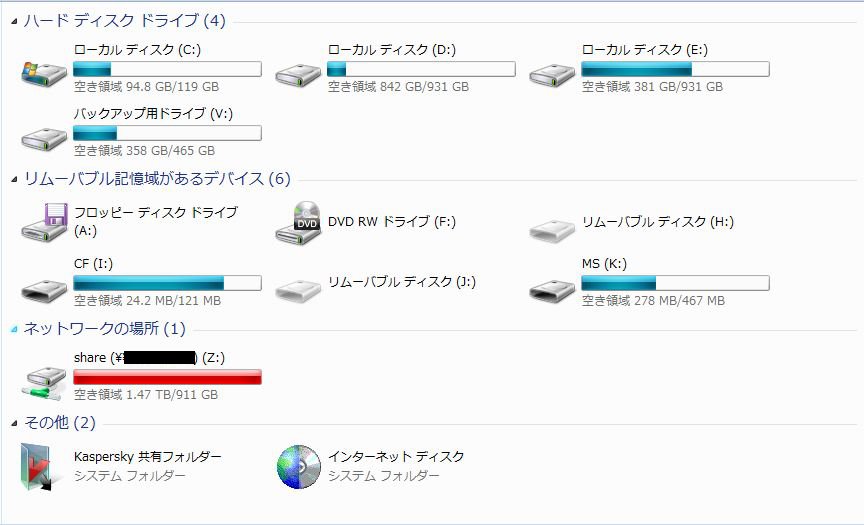This screenshot has height=525, width=864.
Task: Collapse the hard disk drives group arrow
Action: [14, 21]
